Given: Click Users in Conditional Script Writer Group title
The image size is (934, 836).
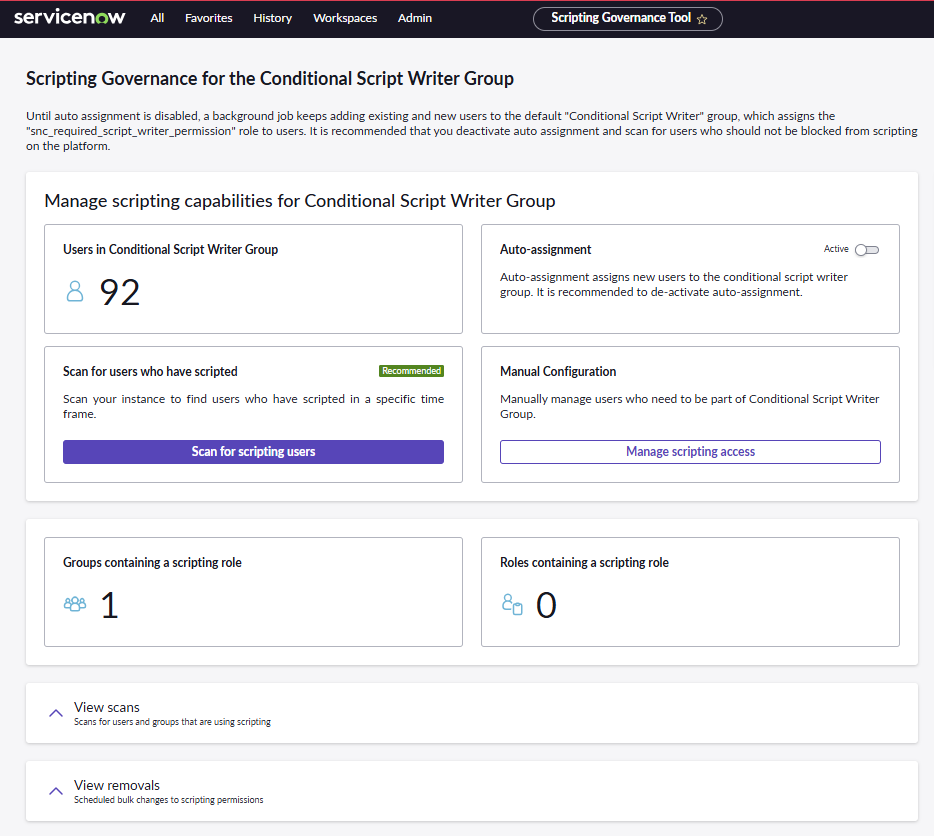Looking at the screenshot, I should [x=170, y=249].
